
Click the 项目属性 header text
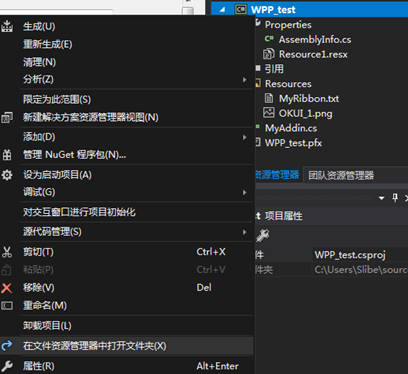click(283, 216)
